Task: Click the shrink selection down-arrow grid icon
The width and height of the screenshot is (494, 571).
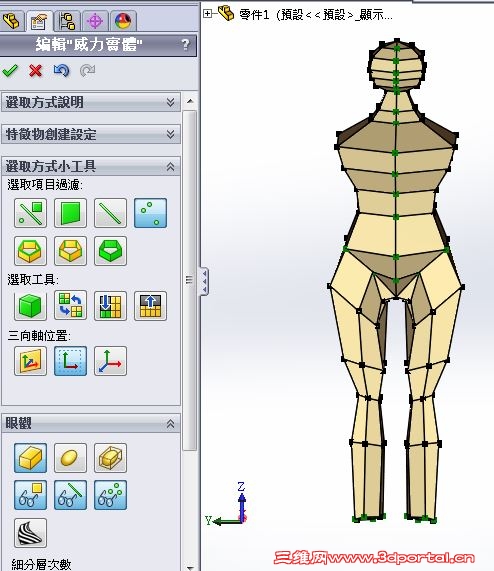Action: coord(110,306)
